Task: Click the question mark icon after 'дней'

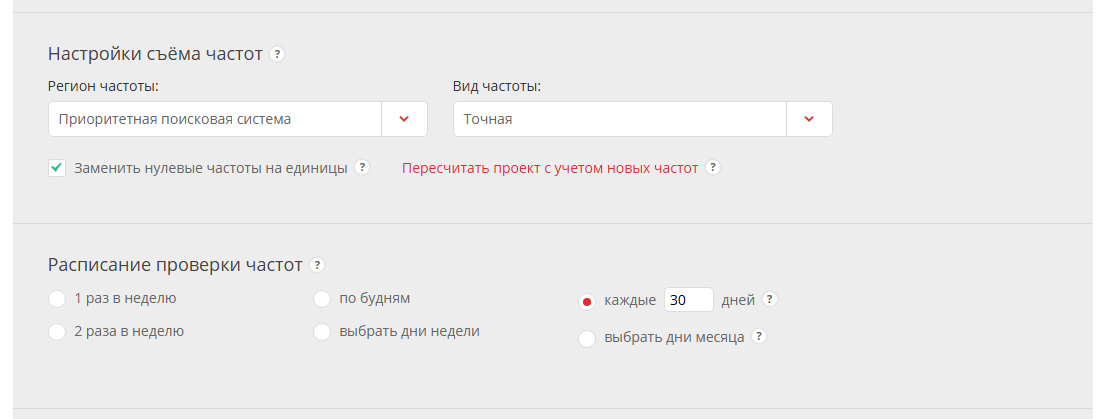Action: pos(770,299)
